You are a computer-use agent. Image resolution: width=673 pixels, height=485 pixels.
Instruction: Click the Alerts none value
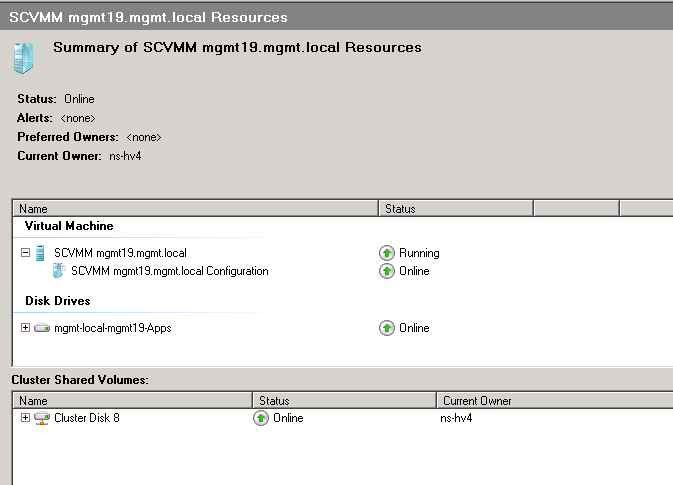click(x=78, y=118)
